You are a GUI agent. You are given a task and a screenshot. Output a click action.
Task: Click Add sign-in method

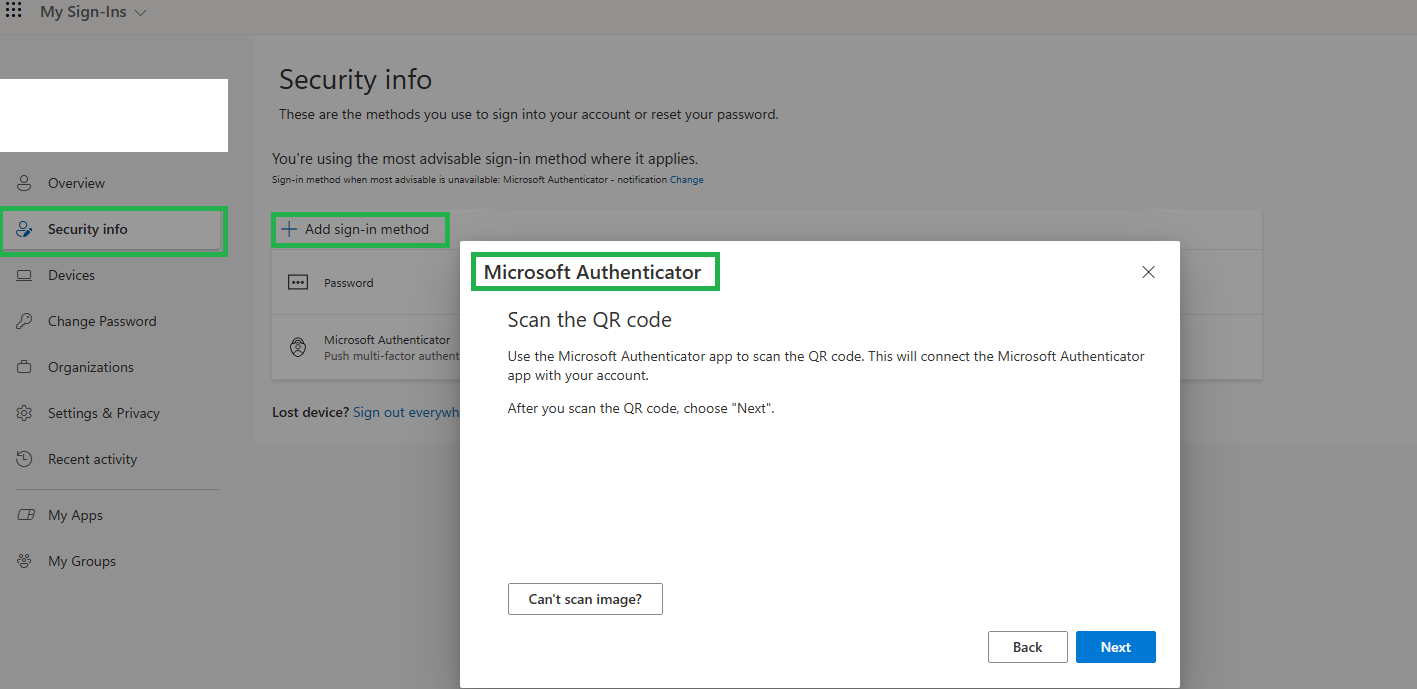(x=355, y=229)
